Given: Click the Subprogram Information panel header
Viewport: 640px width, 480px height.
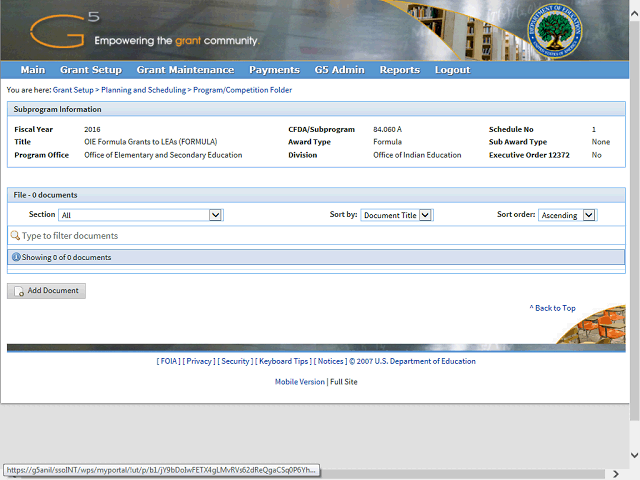Looking at the screenshot, I should (316, 109).
